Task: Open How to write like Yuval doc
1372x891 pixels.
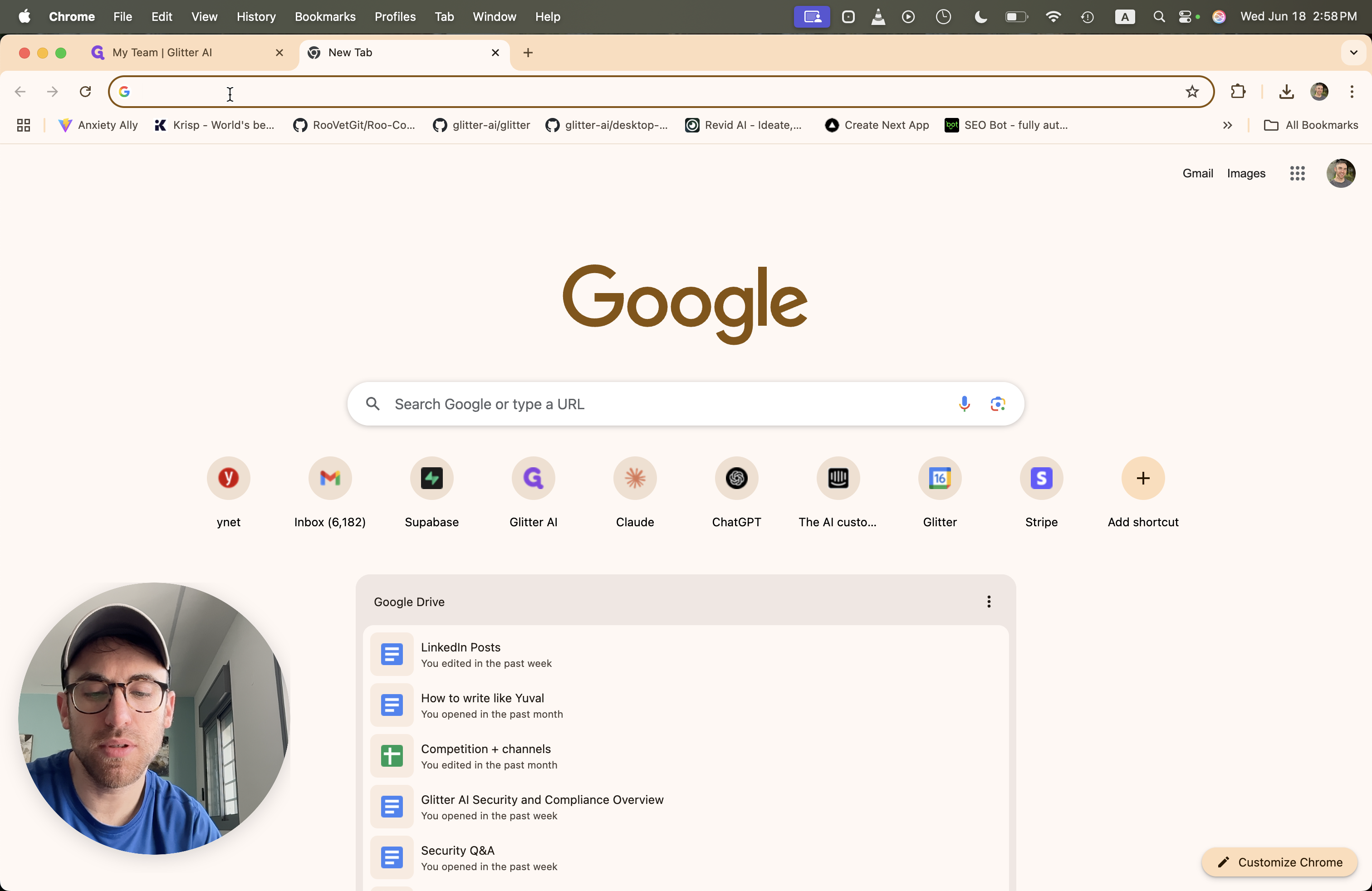Action: click(686, 705)
